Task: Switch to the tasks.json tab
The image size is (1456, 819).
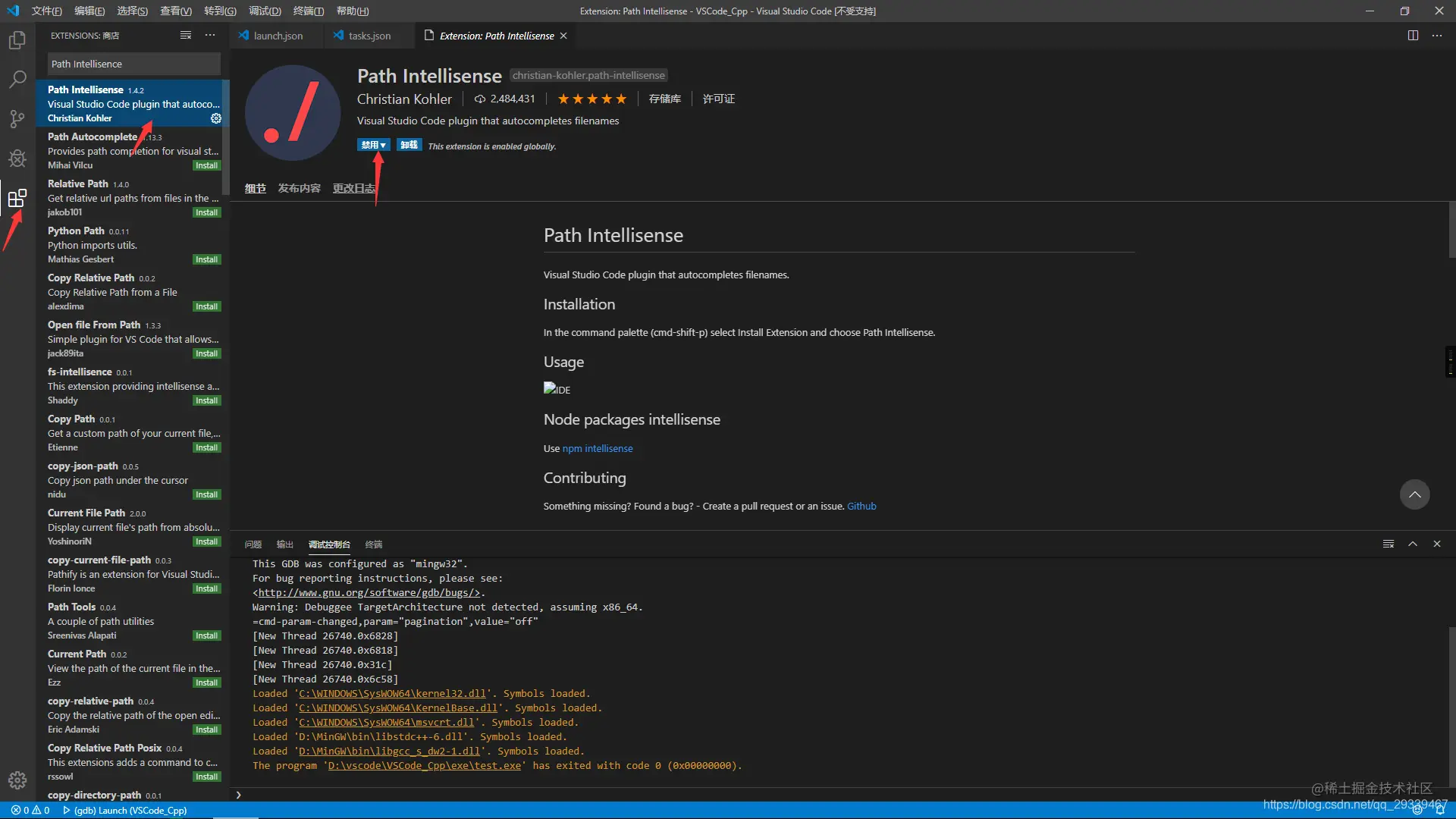Action: pyautogui.click(x=369, y=36)
